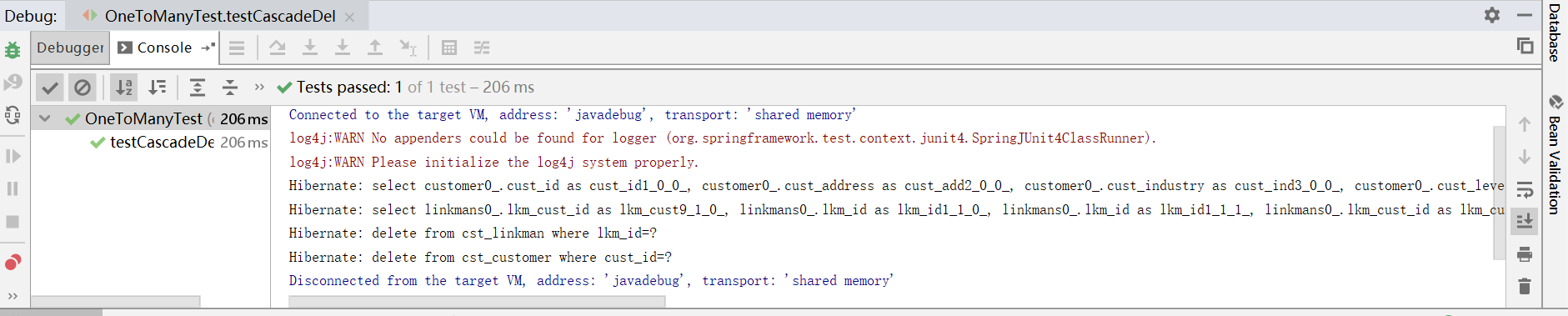Collapse the OneToManyTest tree node
This screenshot has height=316, width=1568.
[x=45, y=118]
